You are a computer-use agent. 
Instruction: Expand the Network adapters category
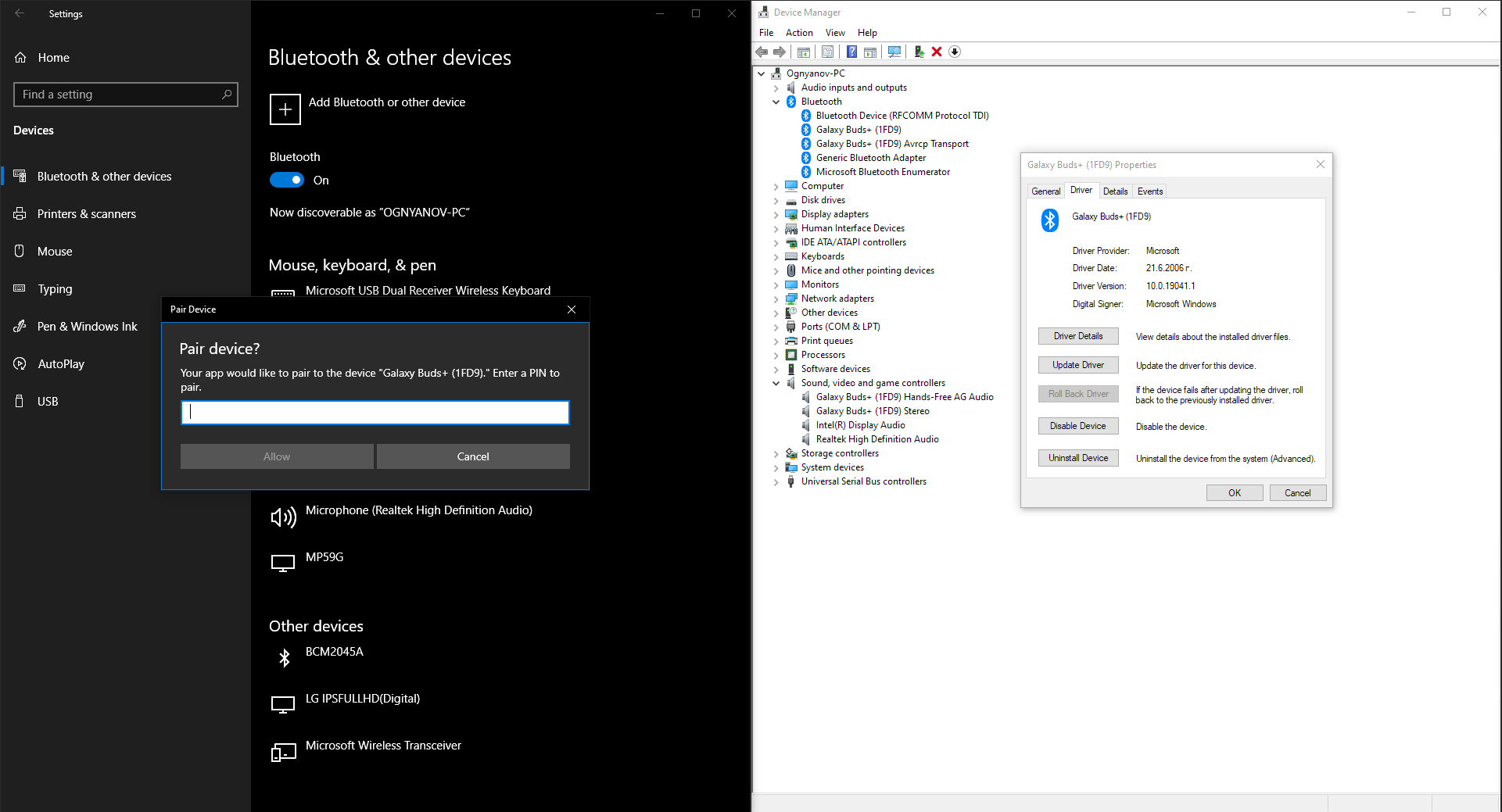tap(776, 299)
